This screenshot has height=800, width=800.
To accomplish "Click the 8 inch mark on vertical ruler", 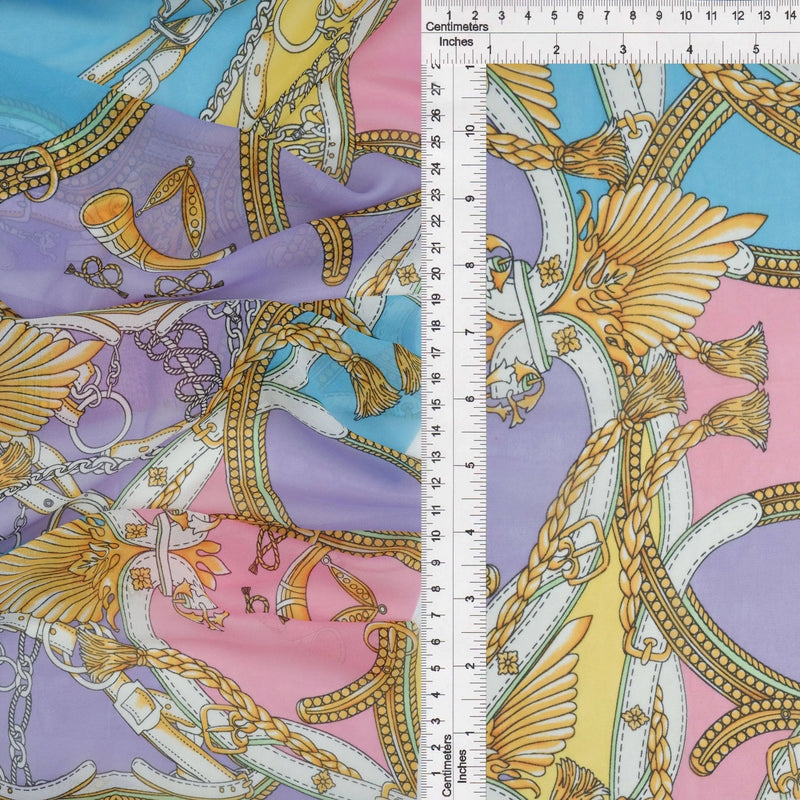I will (x=472, y=265).
